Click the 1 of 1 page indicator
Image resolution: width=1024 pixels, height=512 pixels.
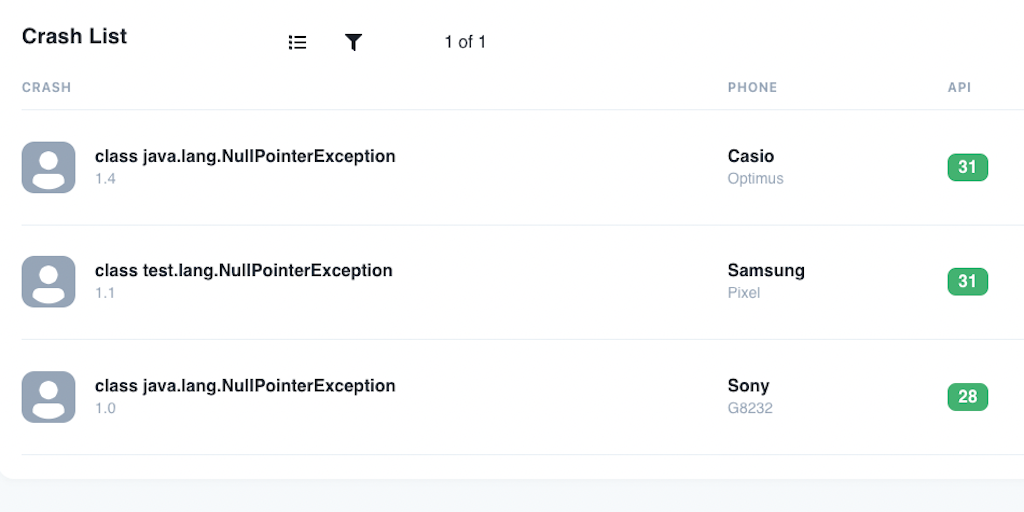(x=465, y=42)
